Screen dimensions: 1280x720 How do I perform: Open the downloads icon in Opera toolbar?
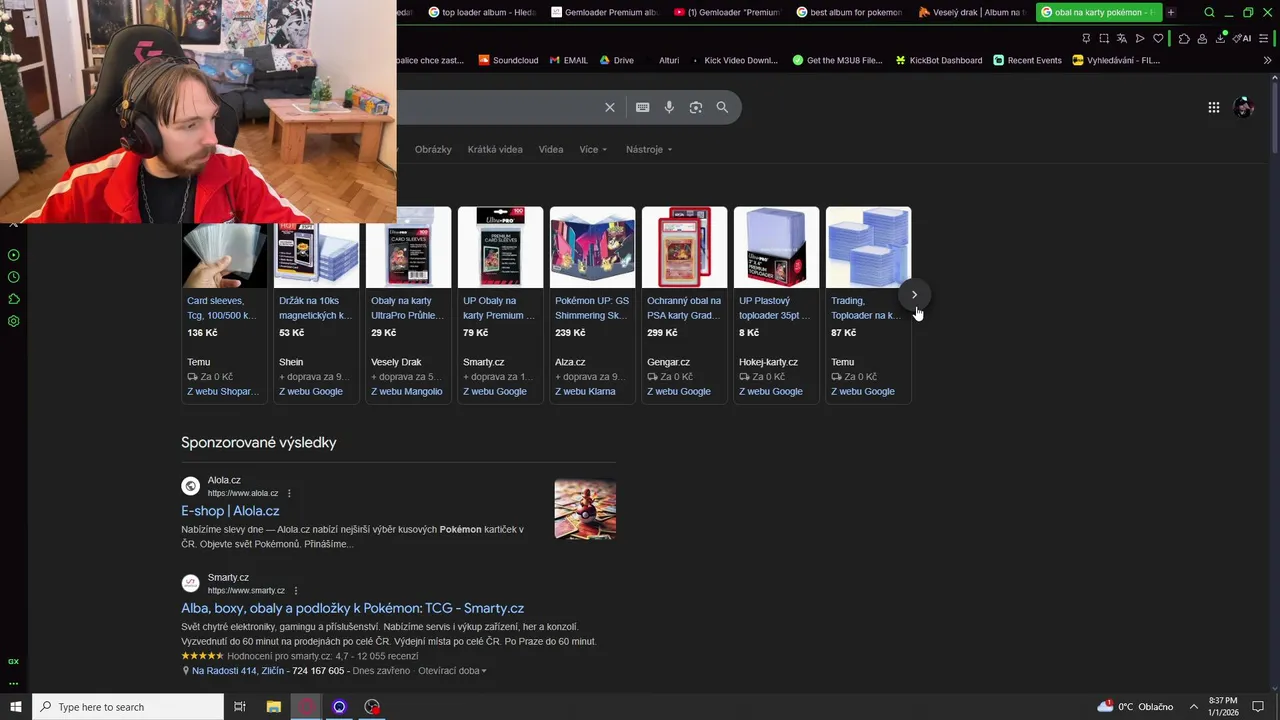[1220, 38]
